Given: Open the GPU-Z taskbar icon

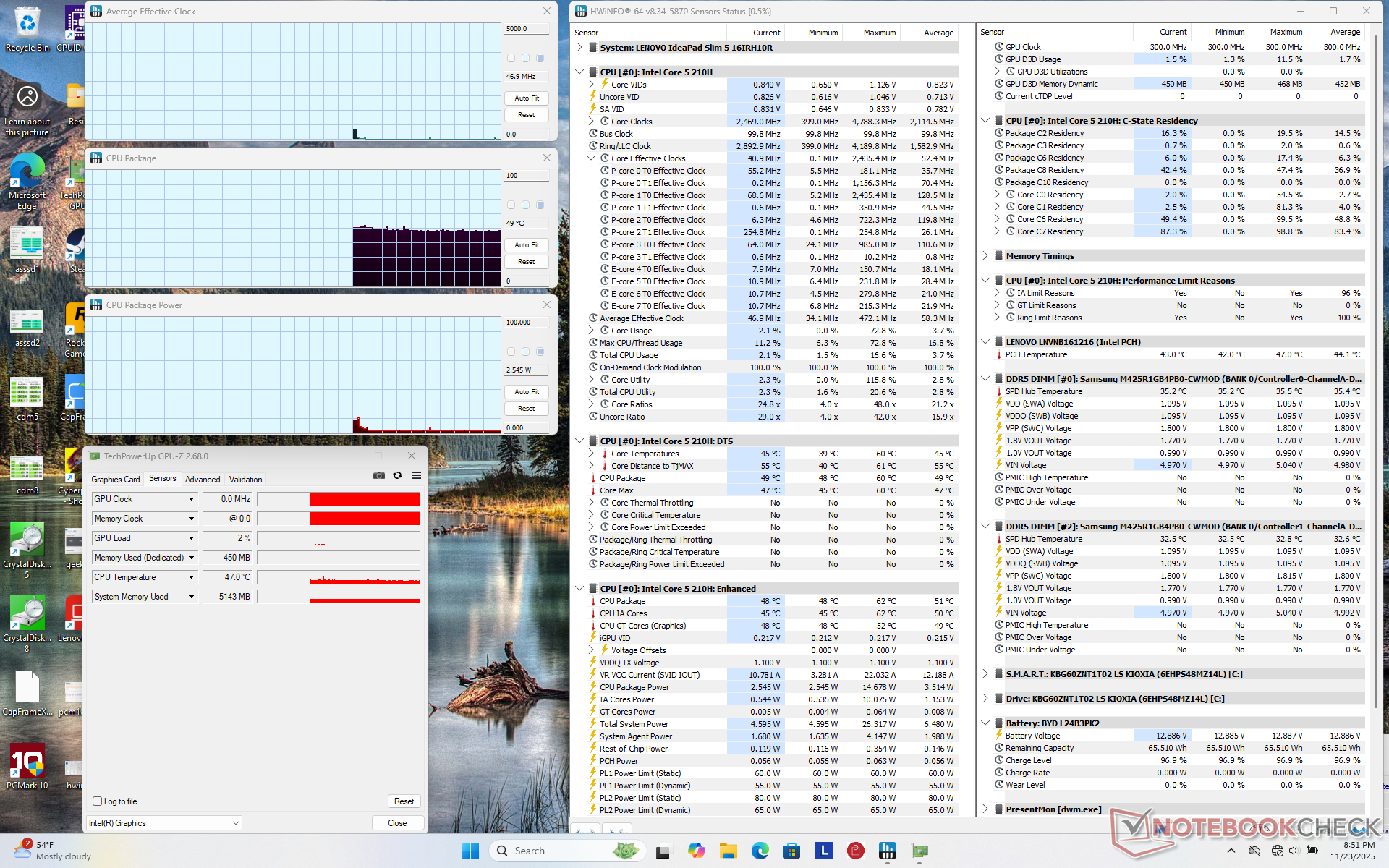Looking at the screenshot, I should coord(919,851).
